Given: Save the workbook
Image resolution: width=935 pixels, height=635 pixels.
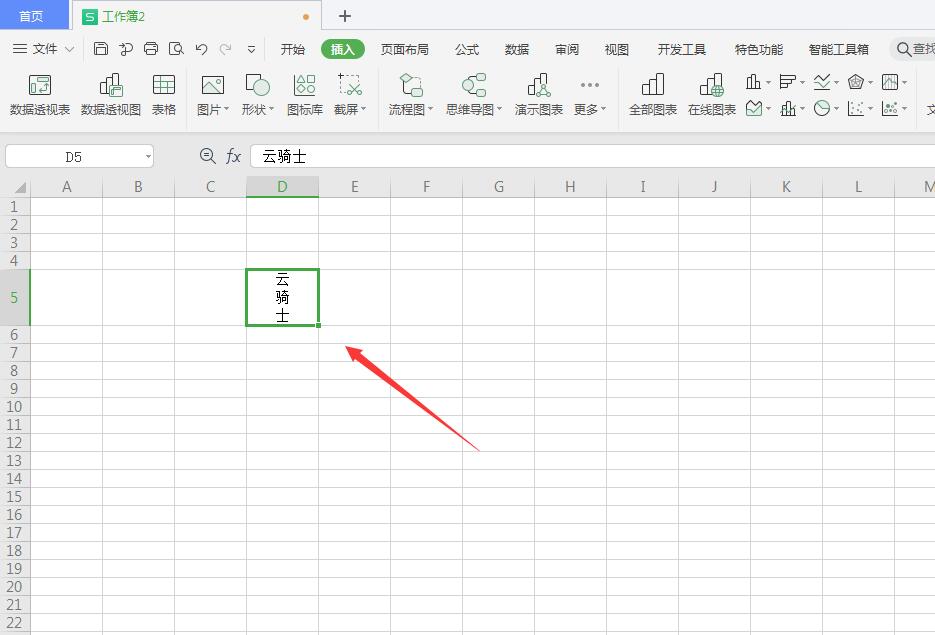Looking at the screenshot, I should (101, 48).
